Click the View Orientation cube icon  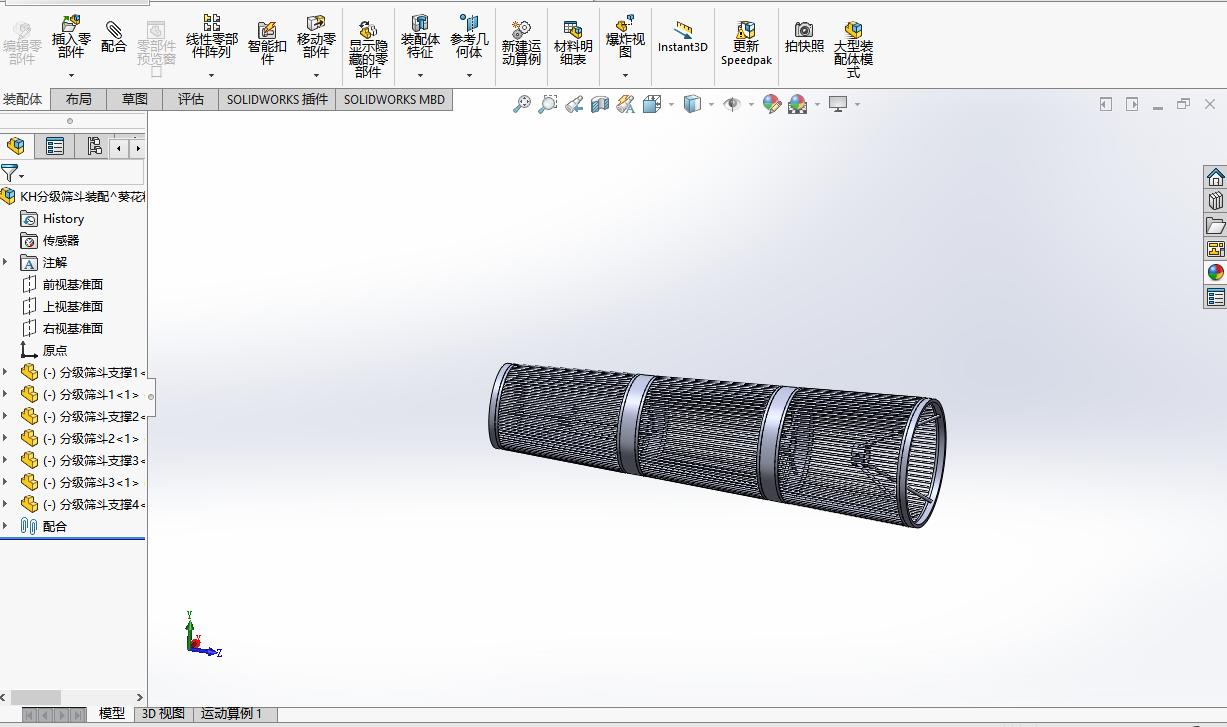(652, 103)
